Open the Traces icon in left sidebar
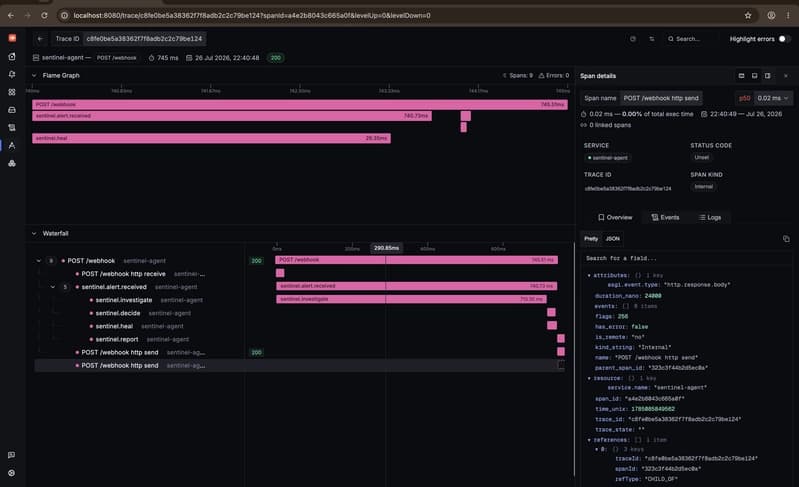This screenshot has width=799, height=487. 12,146
